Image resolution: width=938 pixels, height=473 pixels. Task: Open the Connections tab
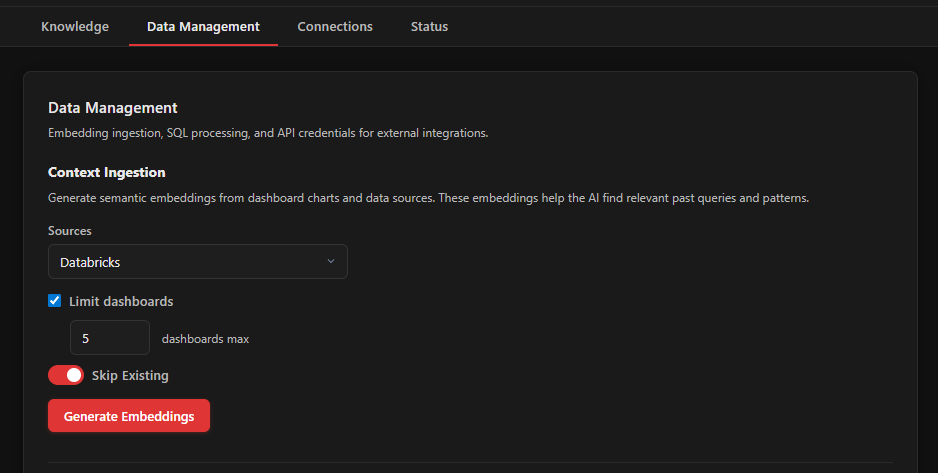click(335, 26)
